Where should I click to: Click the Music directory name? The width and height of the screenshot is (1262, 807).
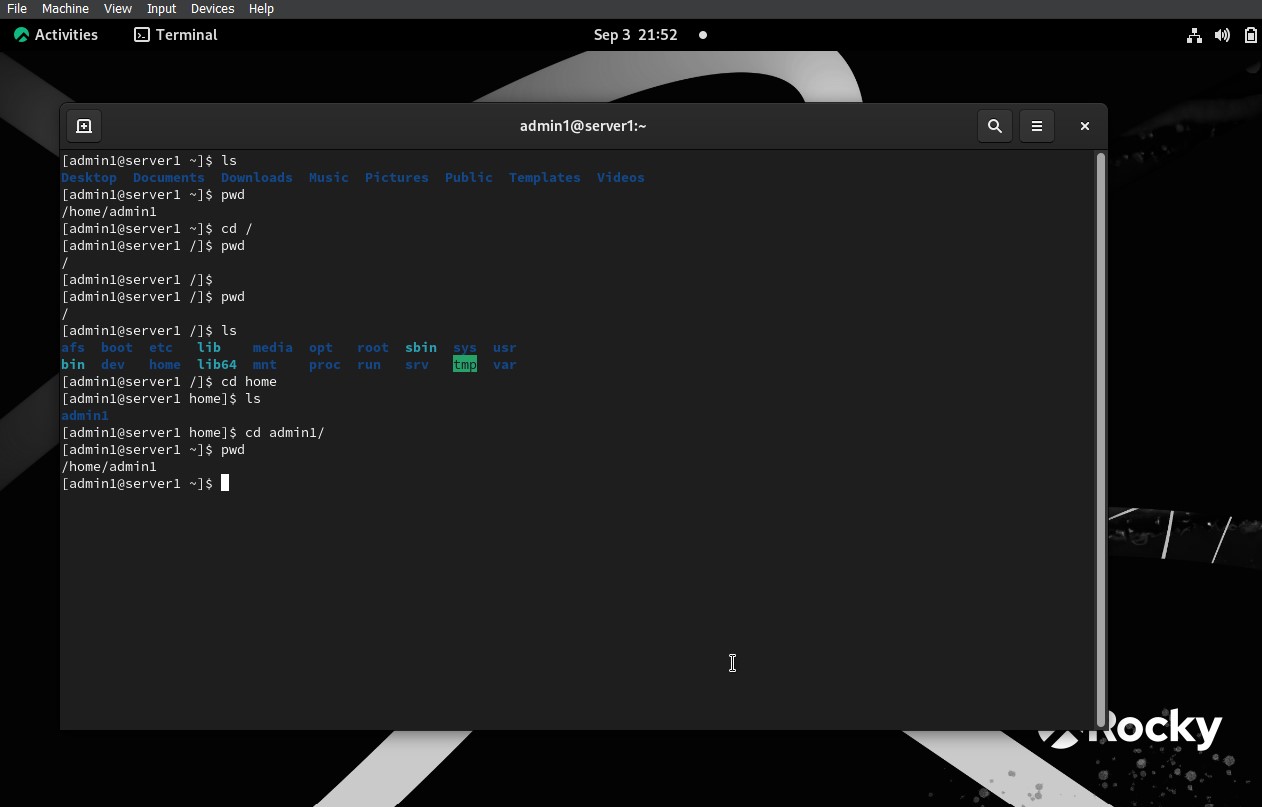pos(329,178)
